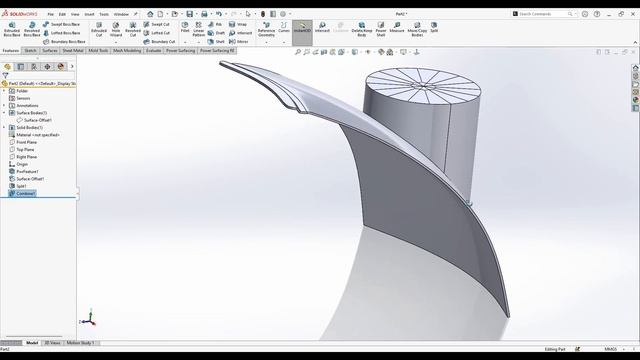Choose Lofted Boss/Base
This screenshot has width=640, height=360.
point(61,33)
